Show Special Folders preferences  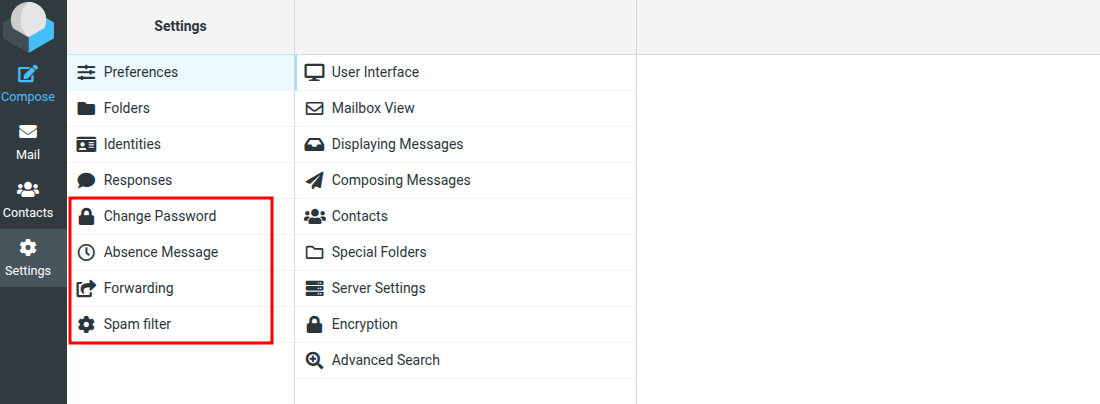(x=379, y=252)
